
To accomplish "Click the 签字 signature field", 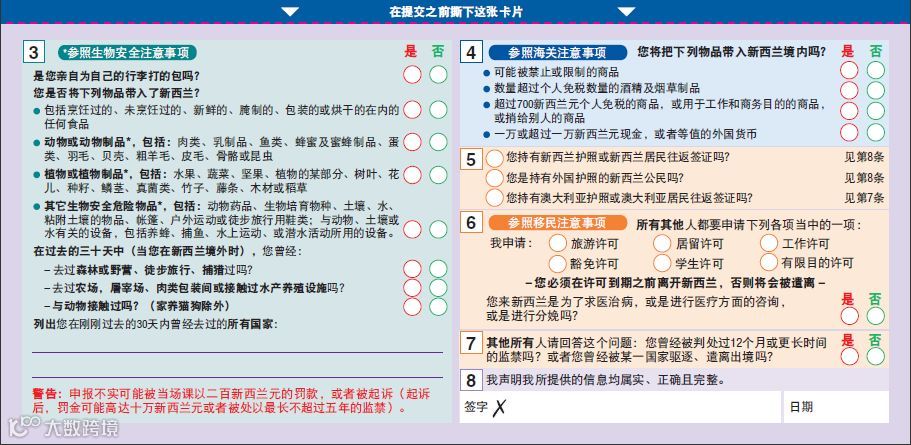I will [x=620, y=407].
